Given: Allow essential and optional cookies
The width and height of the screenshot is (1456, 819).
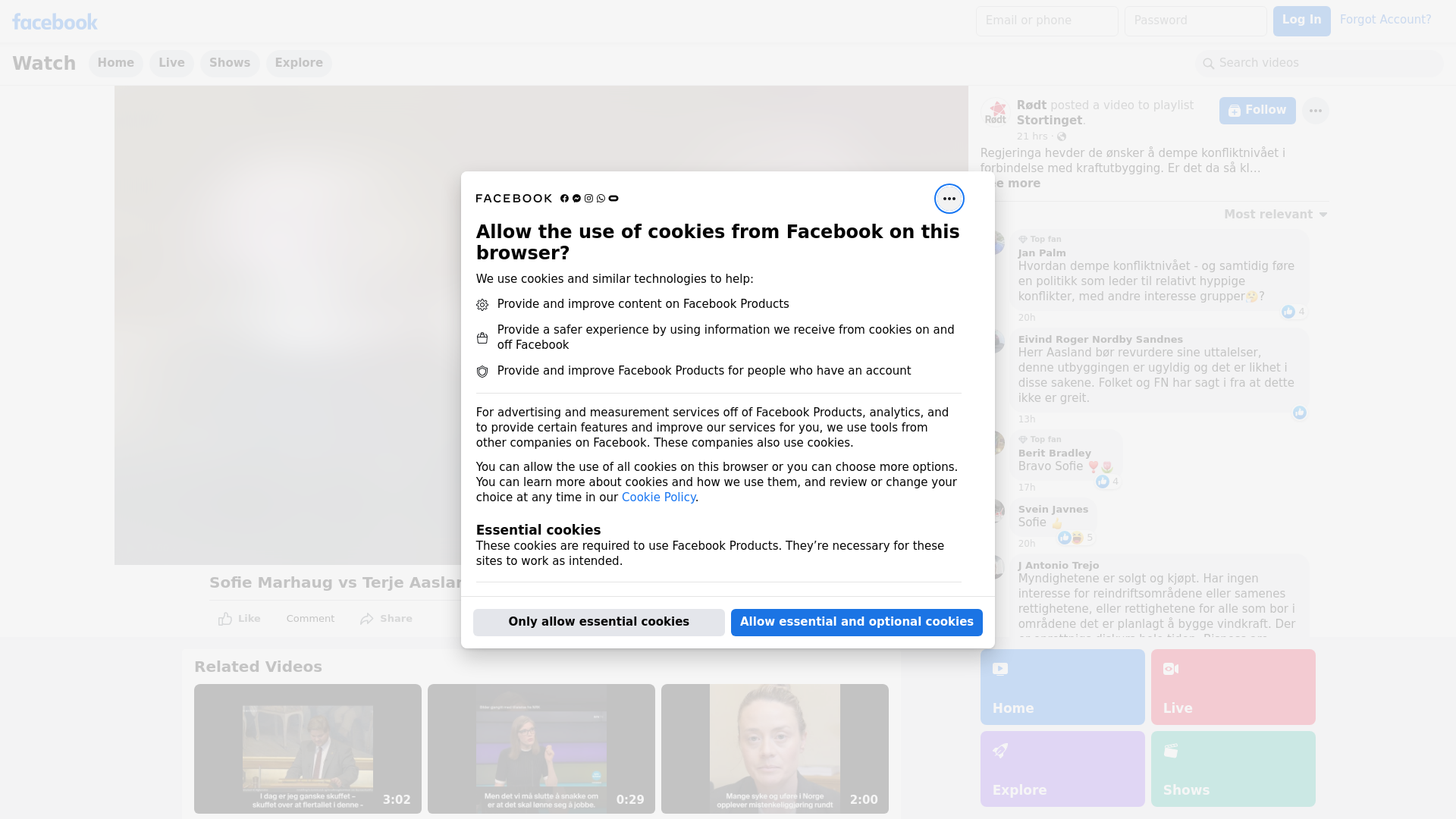Looking at the screenshot, I should [x=856, y=622].
